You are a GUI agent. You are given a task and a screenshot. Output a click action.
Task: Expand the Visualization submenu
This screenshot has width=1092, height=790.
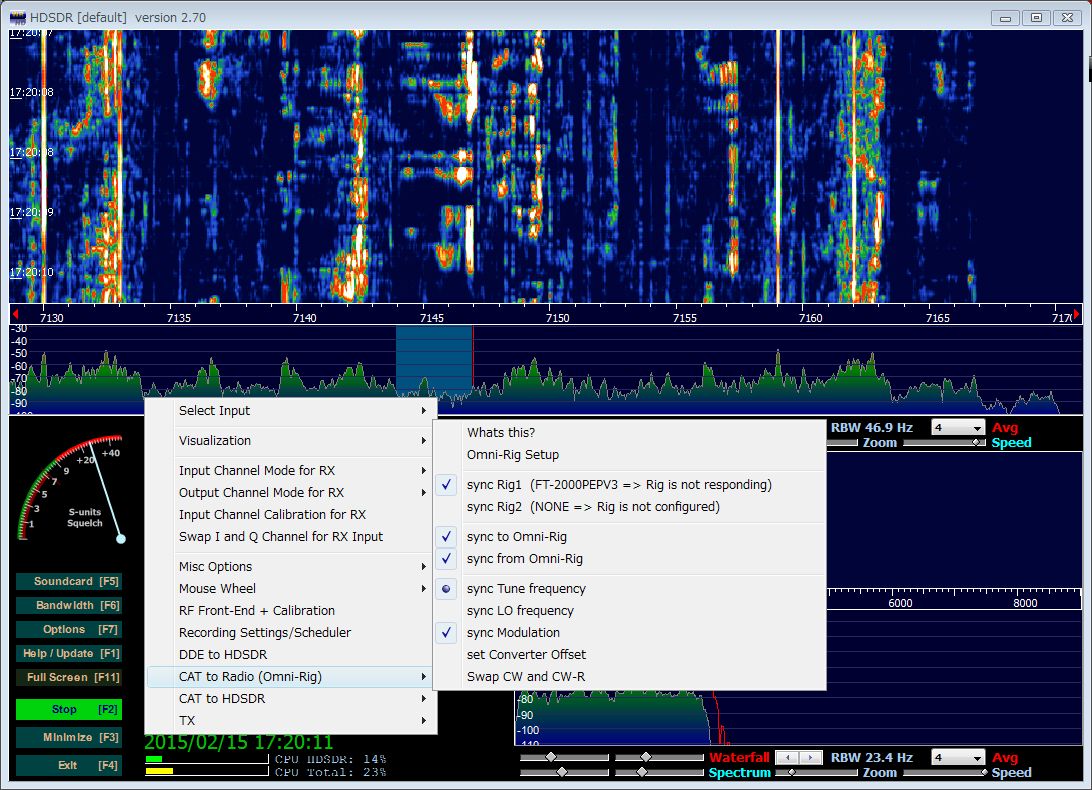coord(290,440)
